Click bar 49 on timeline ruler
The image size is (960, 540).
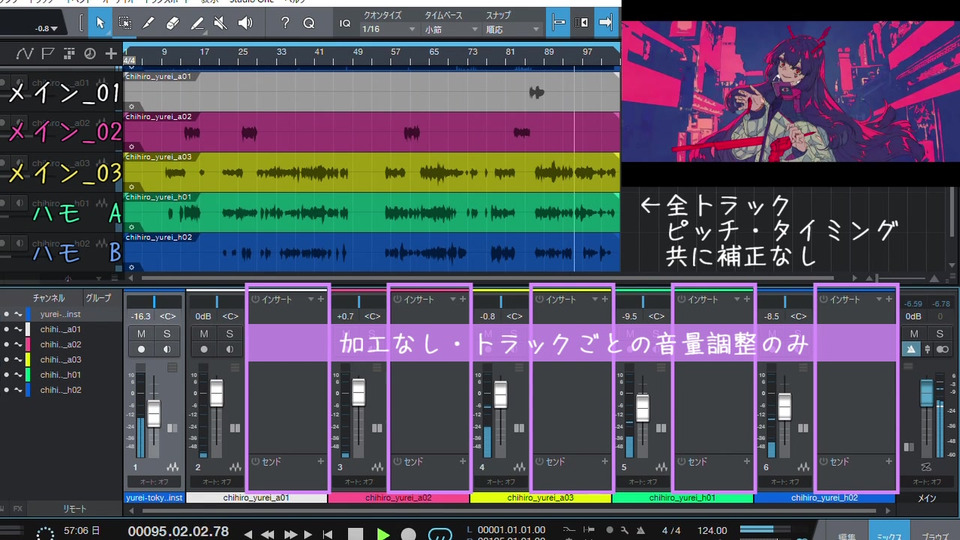[358, 53]
